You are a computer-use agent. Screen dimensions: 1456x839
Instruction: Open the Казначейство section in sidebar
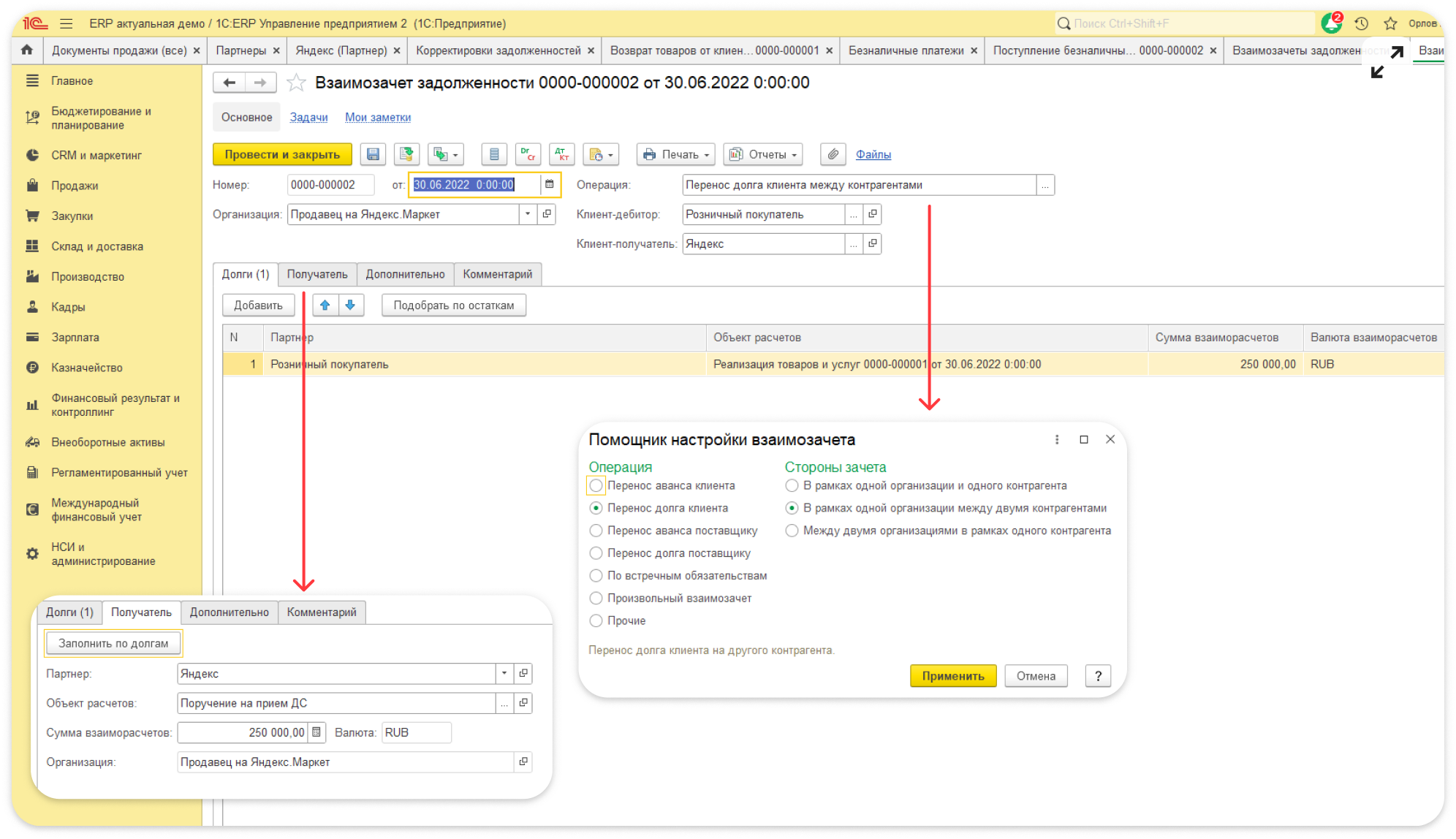[86, 368]
